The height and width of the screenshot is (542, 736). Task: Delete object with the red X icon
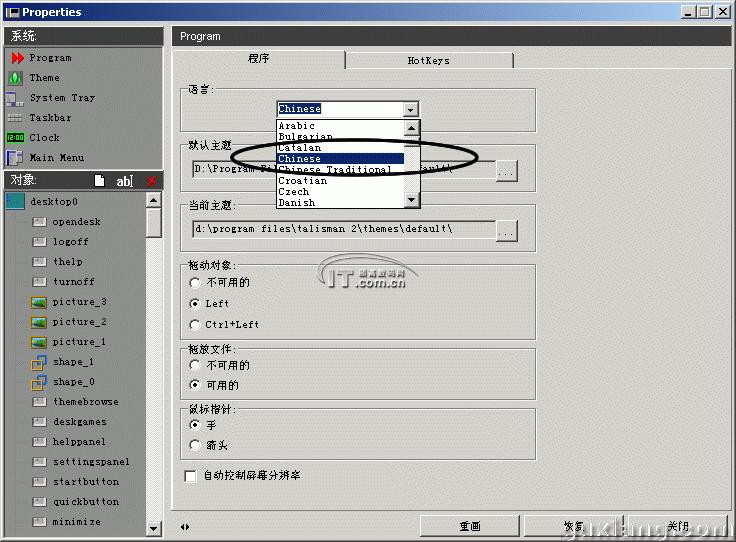152,181
